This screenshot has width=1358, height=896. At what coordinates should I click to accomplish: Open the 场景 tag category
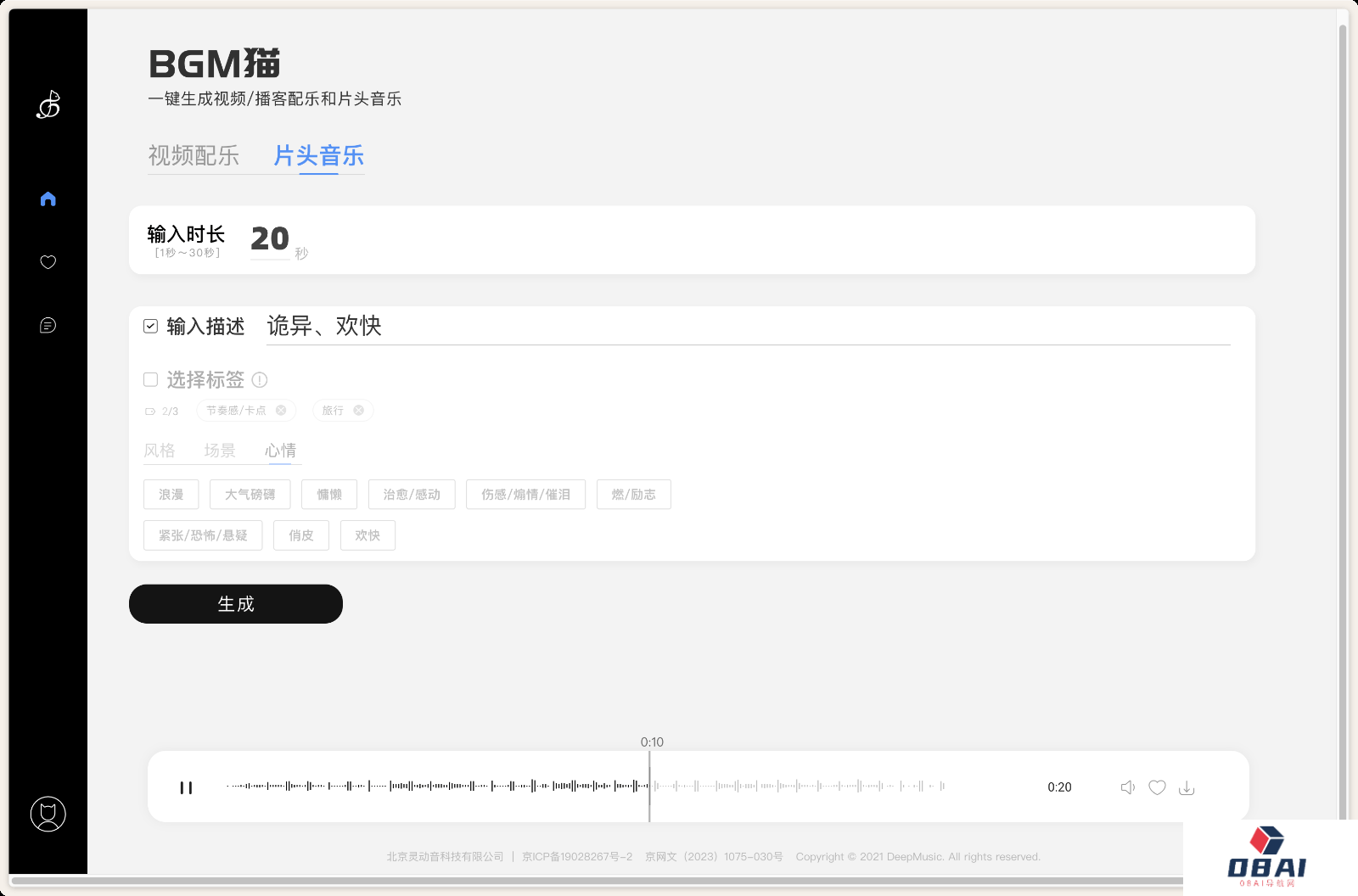point(220,450)
